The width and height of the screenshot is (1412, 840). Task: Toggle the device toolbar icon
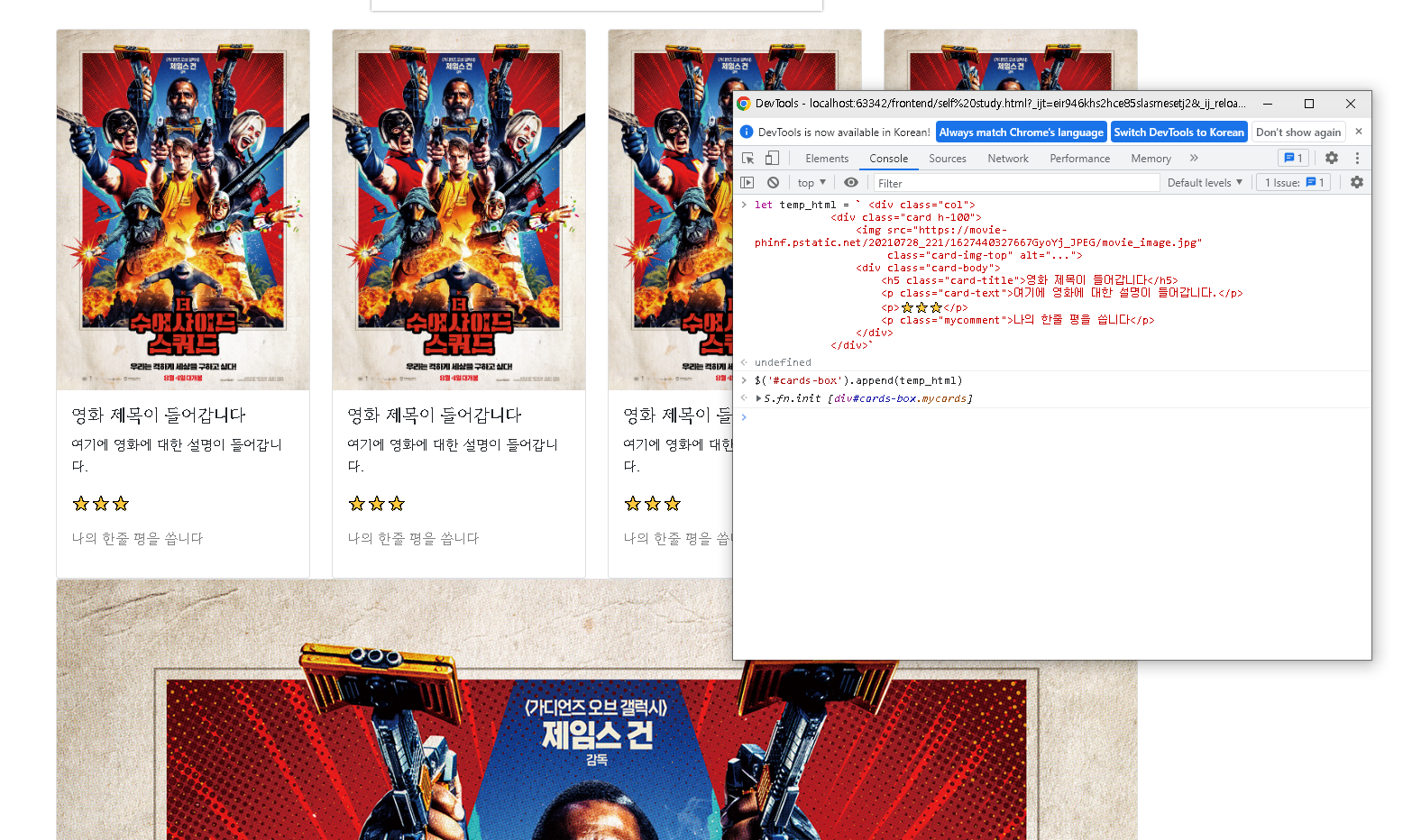[x=772, y=158]
